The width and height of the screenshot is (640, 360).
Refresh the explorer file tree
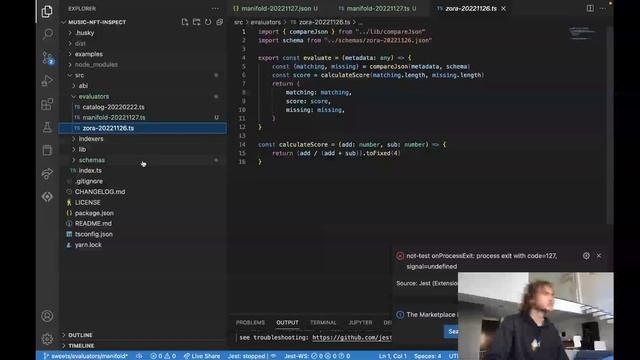coord(208,22)
